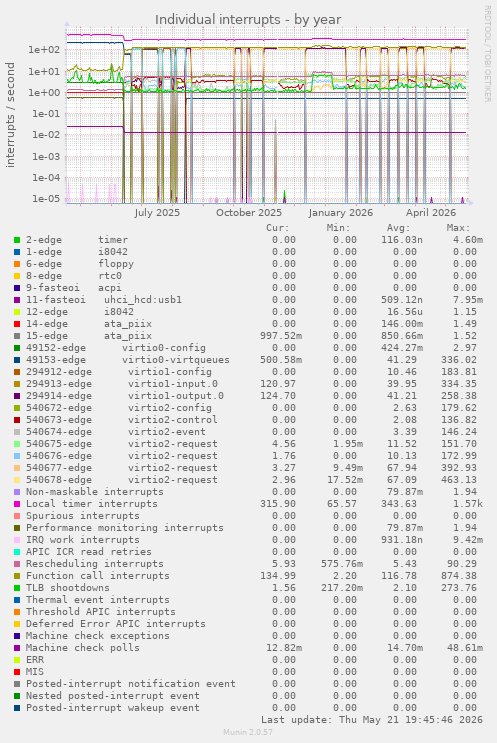Click the magenta swatch for Local timer interrupts
The height and width of the screenshot is (743, 497).
17,504
